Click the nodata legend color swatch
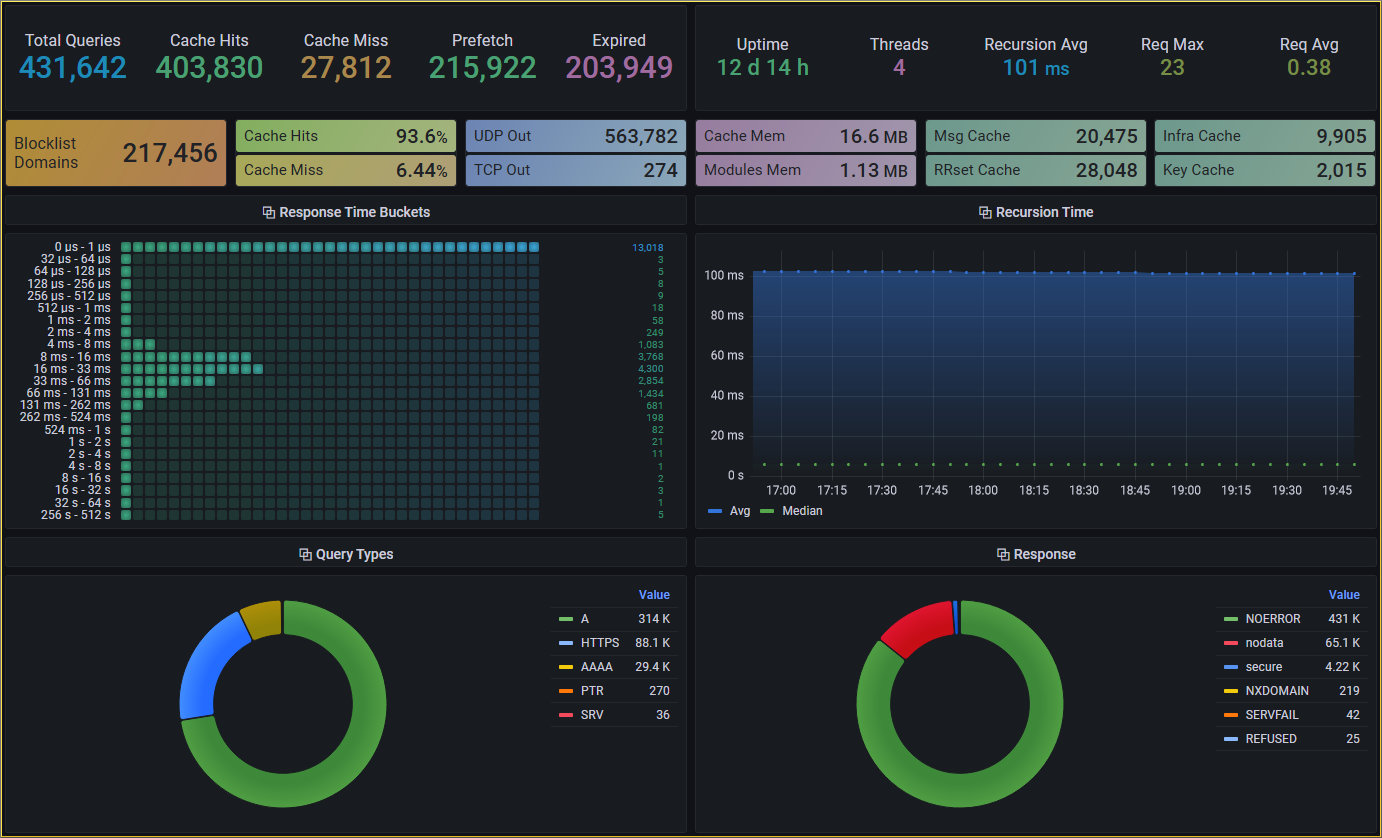 tap(1230, 643)
